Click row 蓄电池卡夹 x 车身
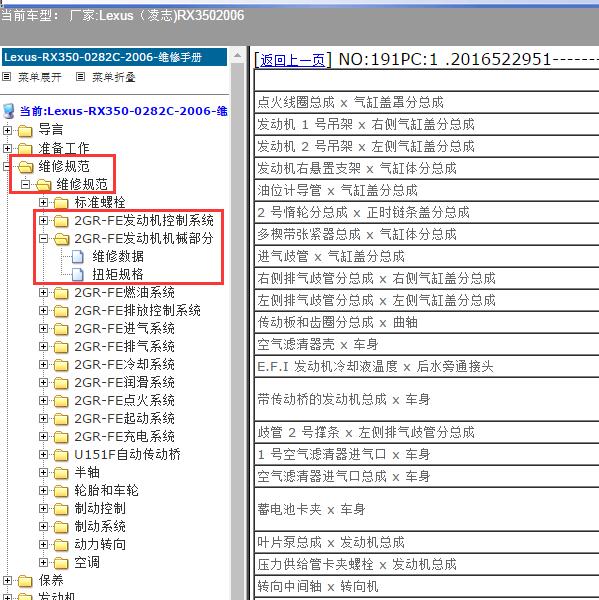 point(427,509)
